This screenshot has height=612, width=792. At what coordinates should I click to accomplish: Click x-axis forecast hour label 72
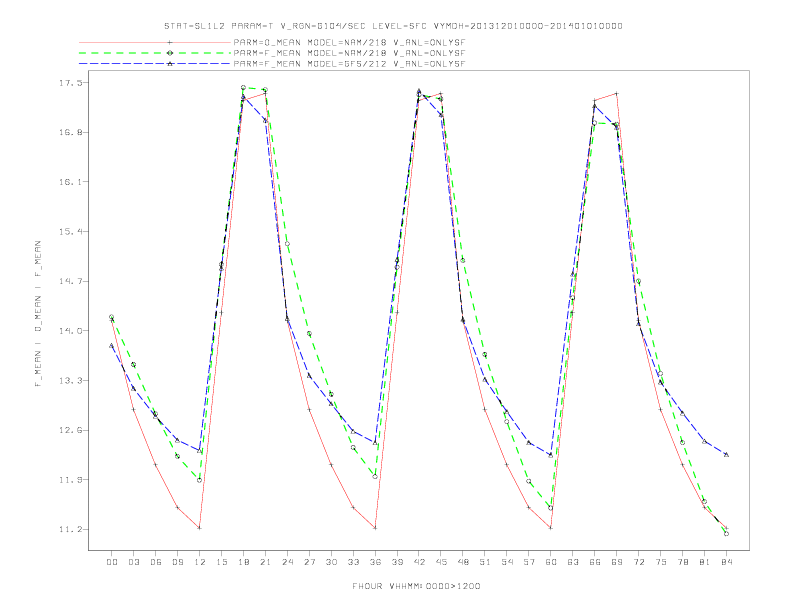tap(639, 562)
